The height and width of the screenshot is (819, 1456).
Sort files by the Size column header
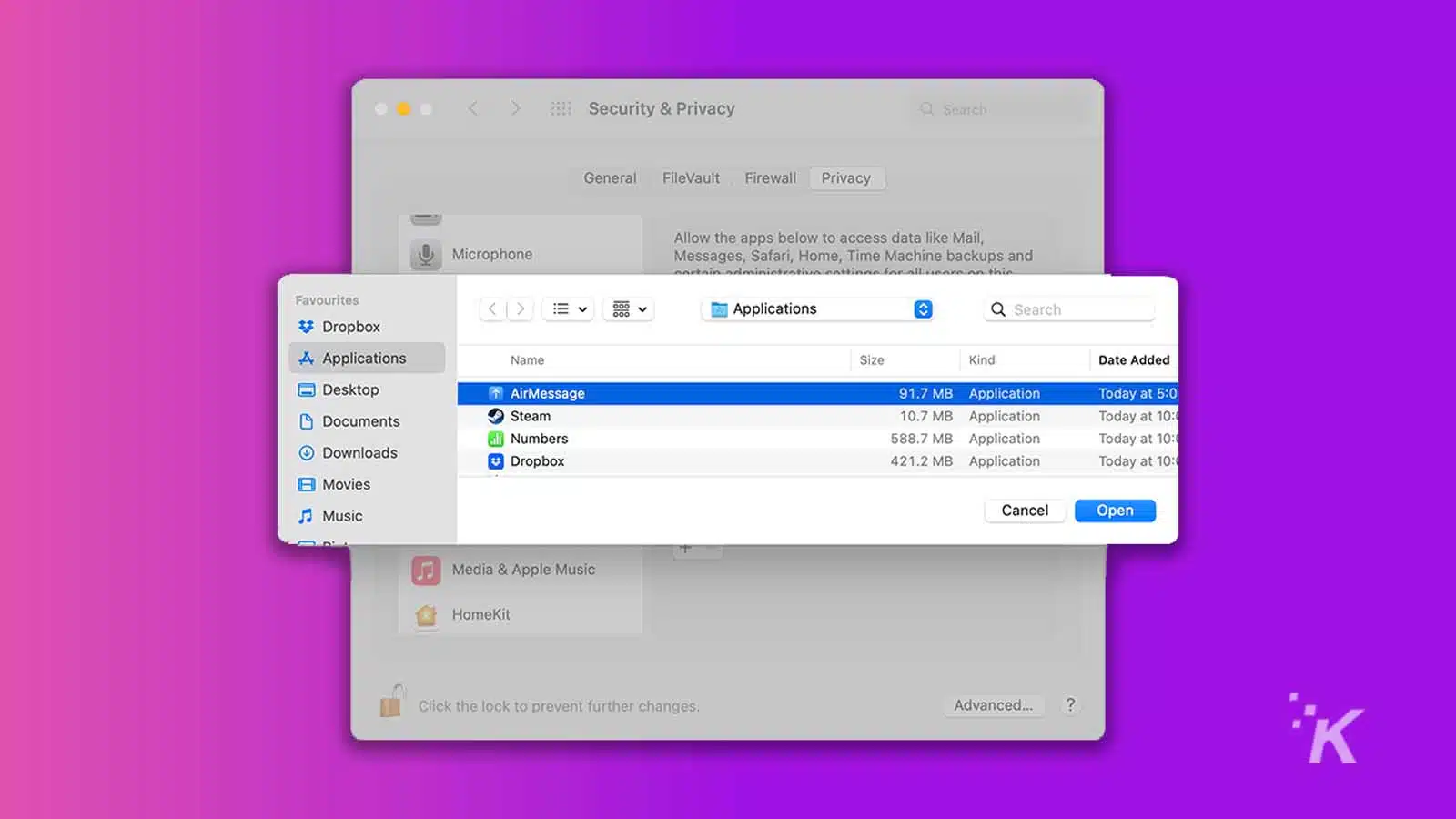point(871,360)
